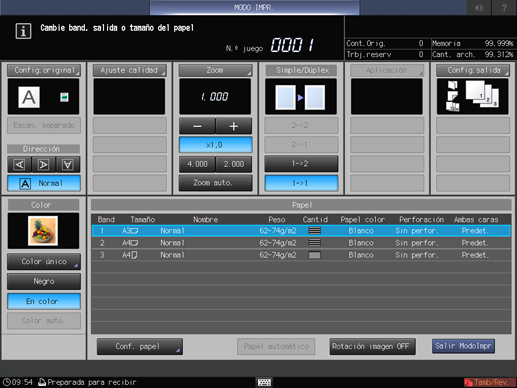Click the Memoria 99.999% indicator
Image resolution: width=517 pixels, height=388 pixels.
tap(473, 43)
